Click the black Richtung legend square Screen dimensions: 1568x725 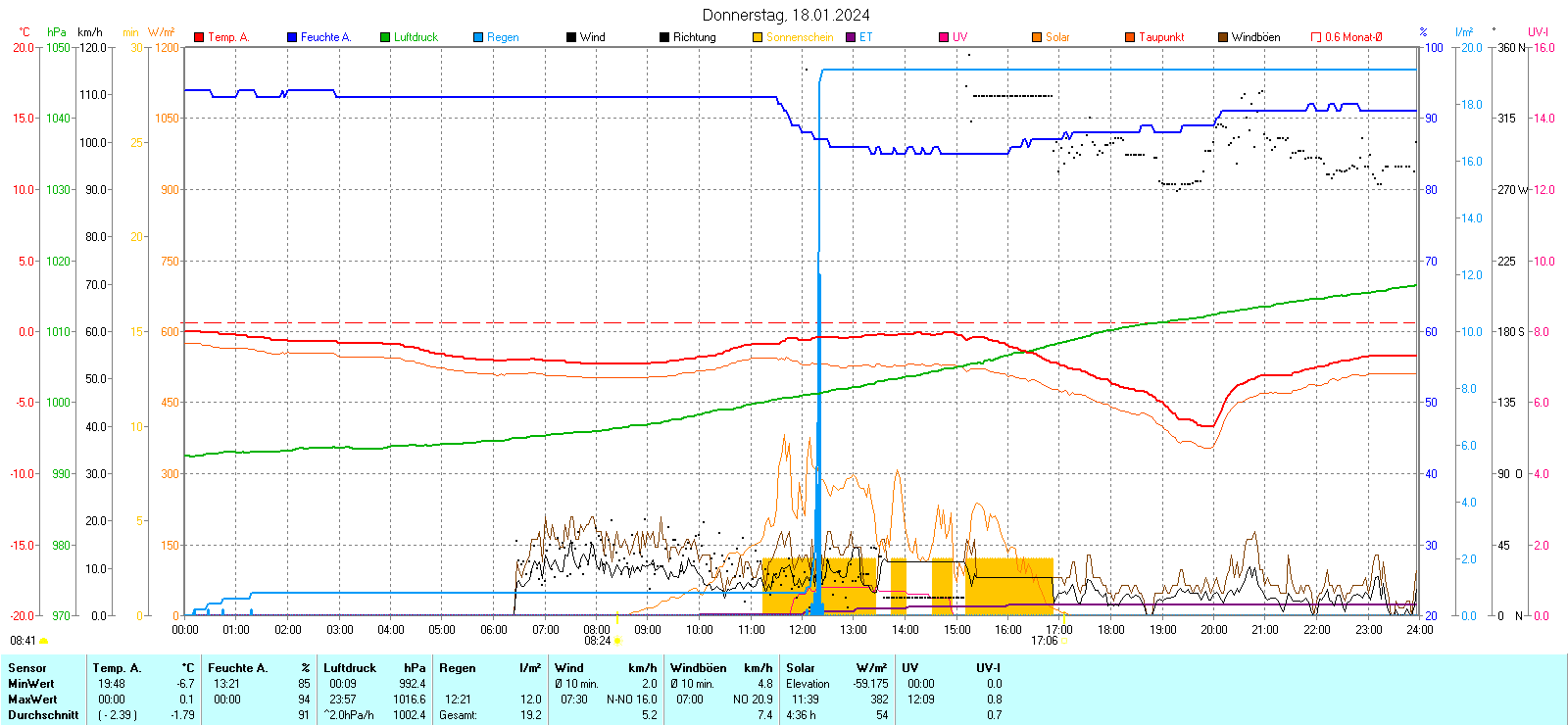tap(664, 37)
